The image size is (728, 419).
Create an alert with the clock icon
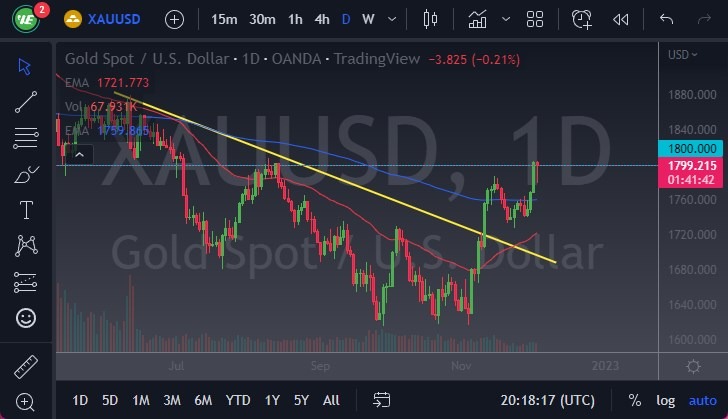coord(582,19)
